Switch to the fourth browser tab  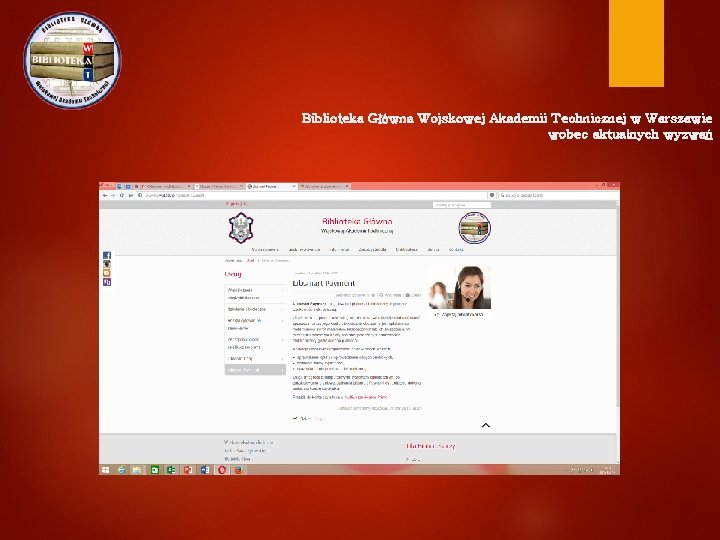[324, 186]
